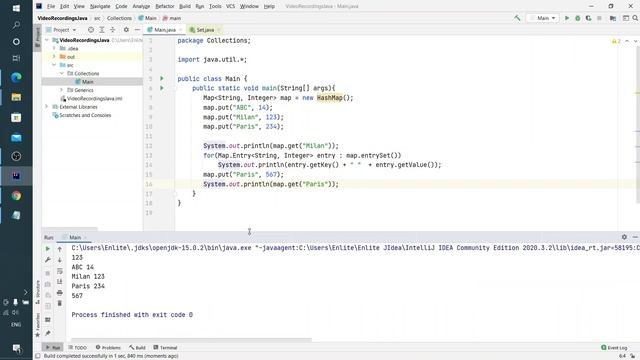Pin the Run tab
This screenshot has width=640, height=360.
[48, 333]
